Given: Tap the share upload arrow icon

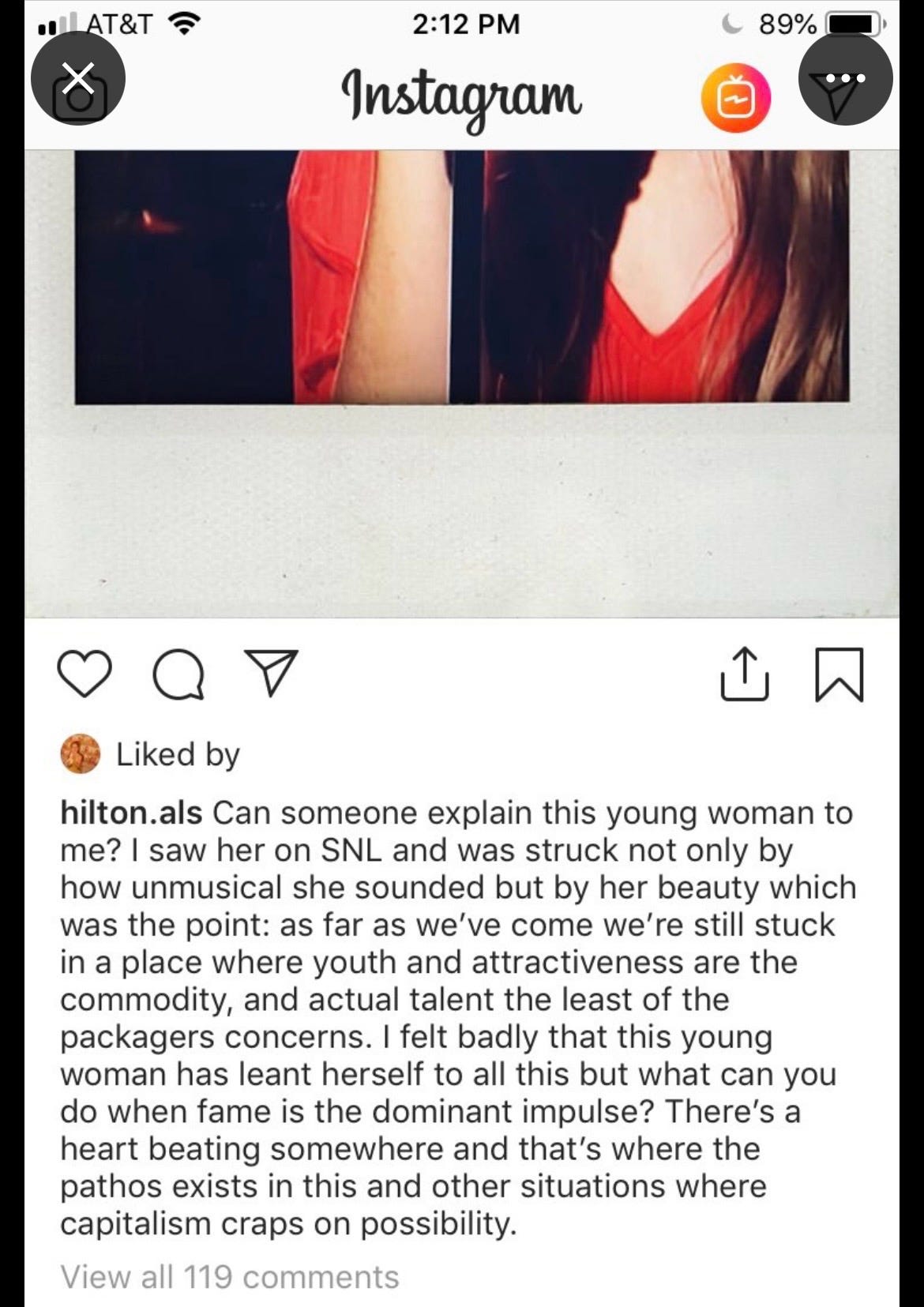Looking at the screenshot, I should click(x=744, y=674).
